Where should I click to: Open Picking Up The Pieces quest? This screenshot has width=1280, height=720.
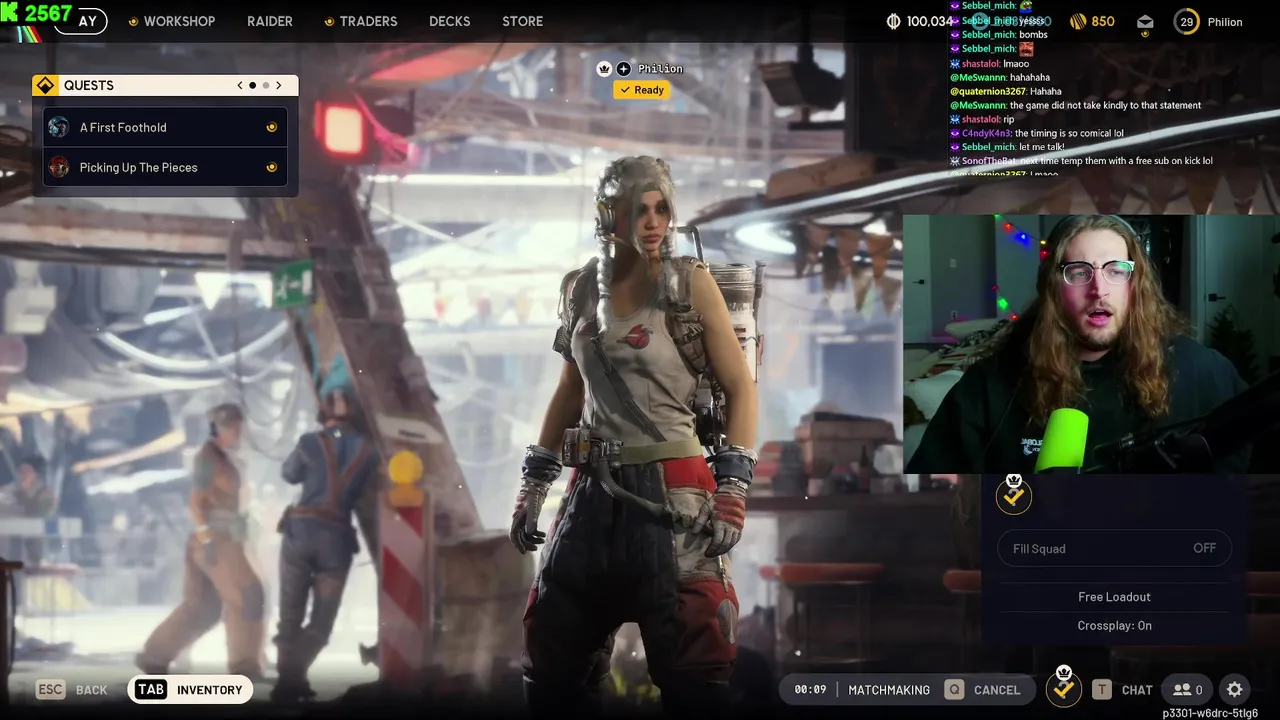165,167
